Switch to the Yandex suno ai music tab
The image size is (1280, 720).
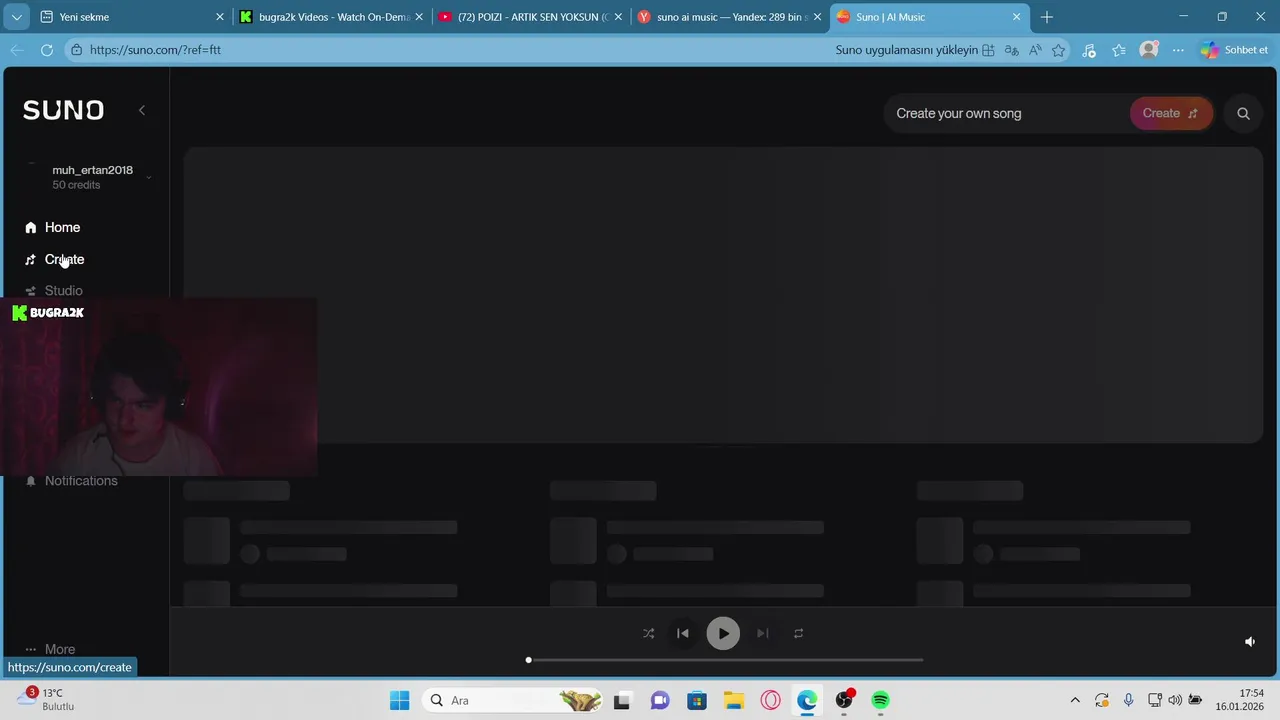pos(729,17)
